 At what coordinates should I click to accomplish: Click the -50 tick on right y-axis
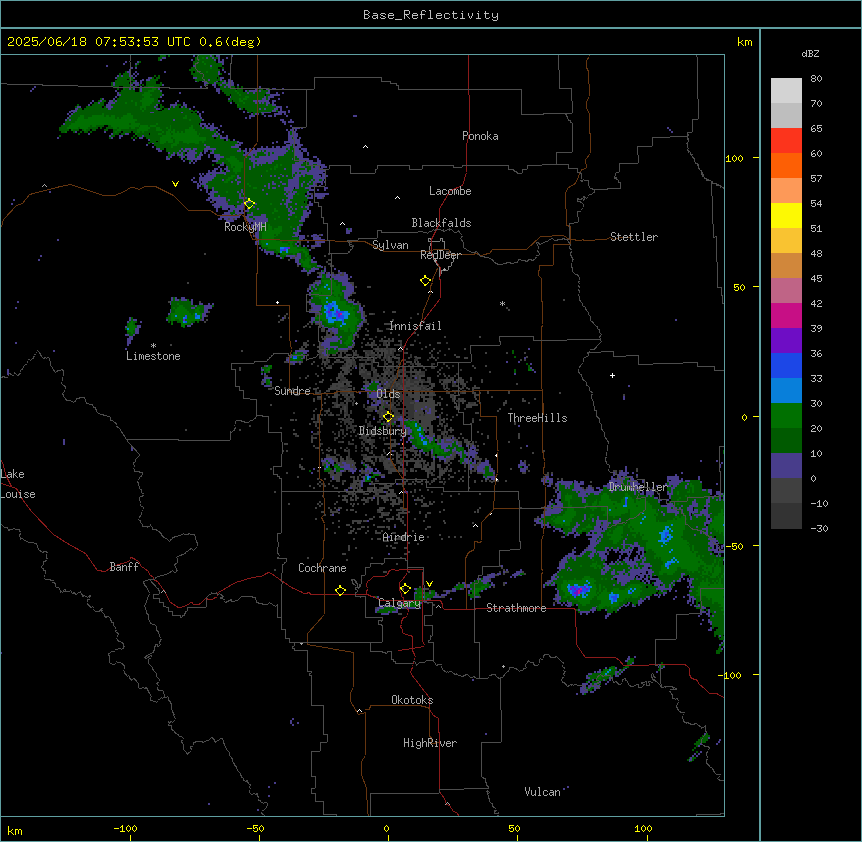click(734, 546)
